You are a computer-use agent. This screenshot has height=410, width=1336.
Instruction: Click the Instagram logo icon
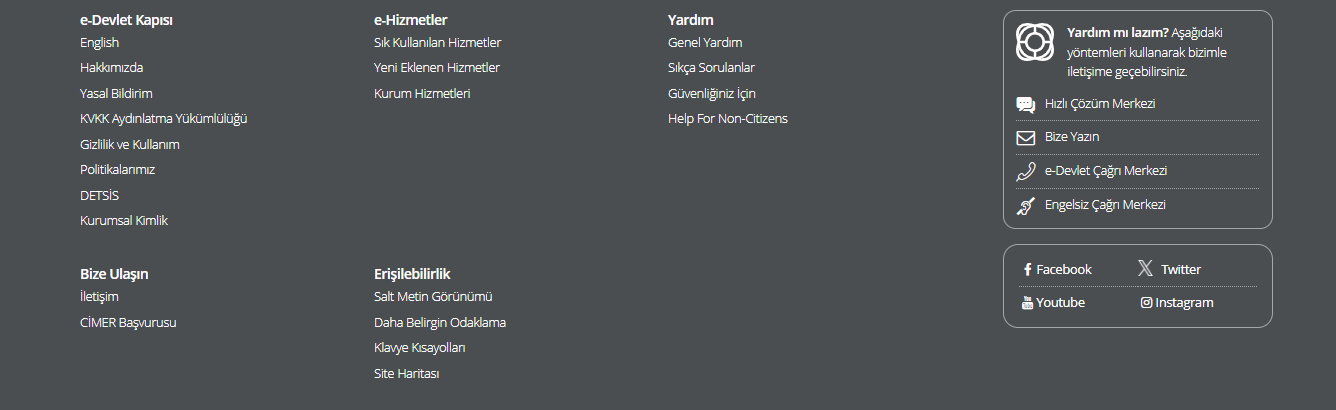click(x=1146, y=303)
